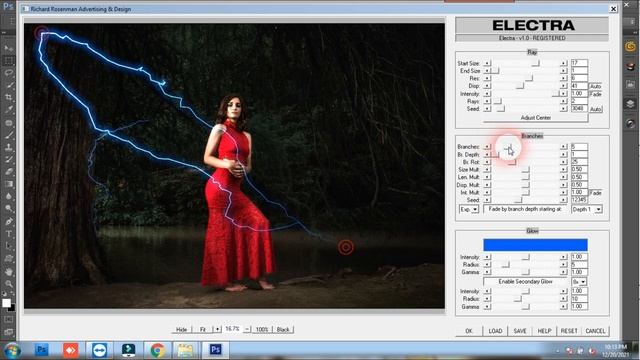
Task: Click Rays decrease arrow
Action: tap(487, 101)
